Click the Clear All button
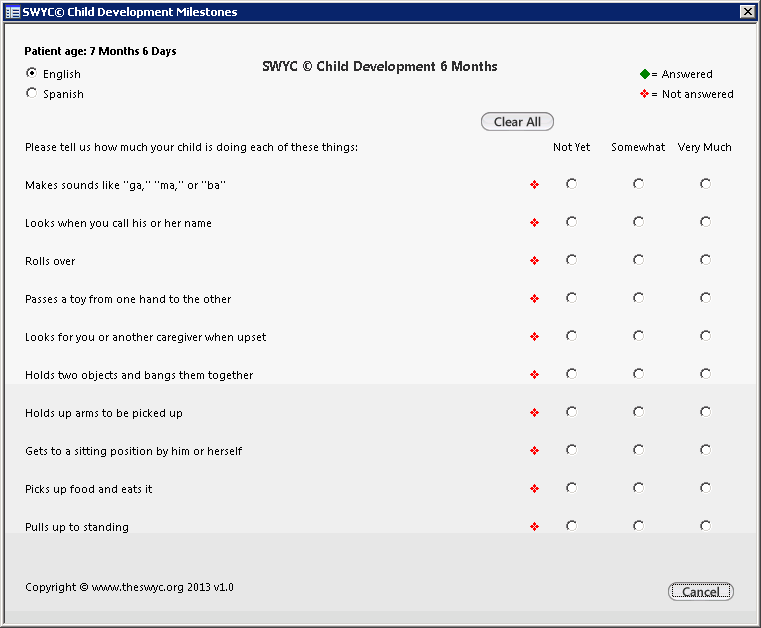The height and width of the screenshot is (628, 761). pyautogui.click(x=517, y=122)
